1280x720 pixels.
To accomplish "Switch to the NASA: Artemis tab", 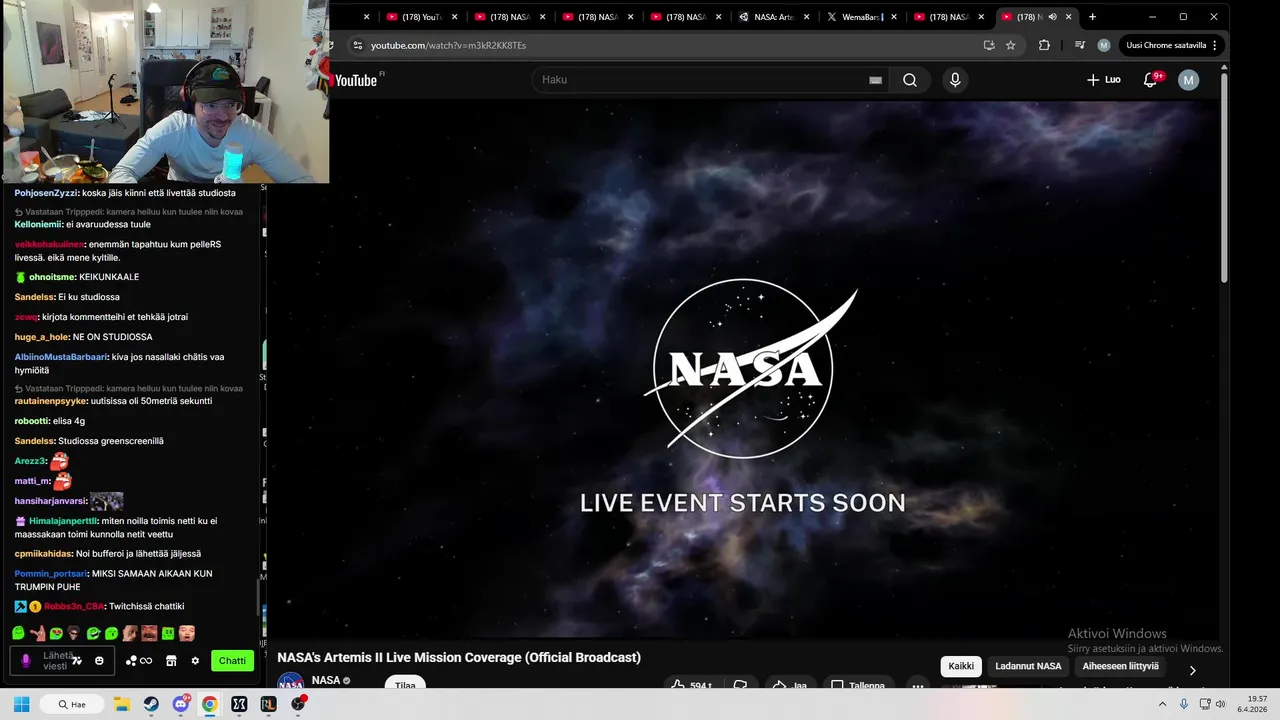I will [774, 17].
